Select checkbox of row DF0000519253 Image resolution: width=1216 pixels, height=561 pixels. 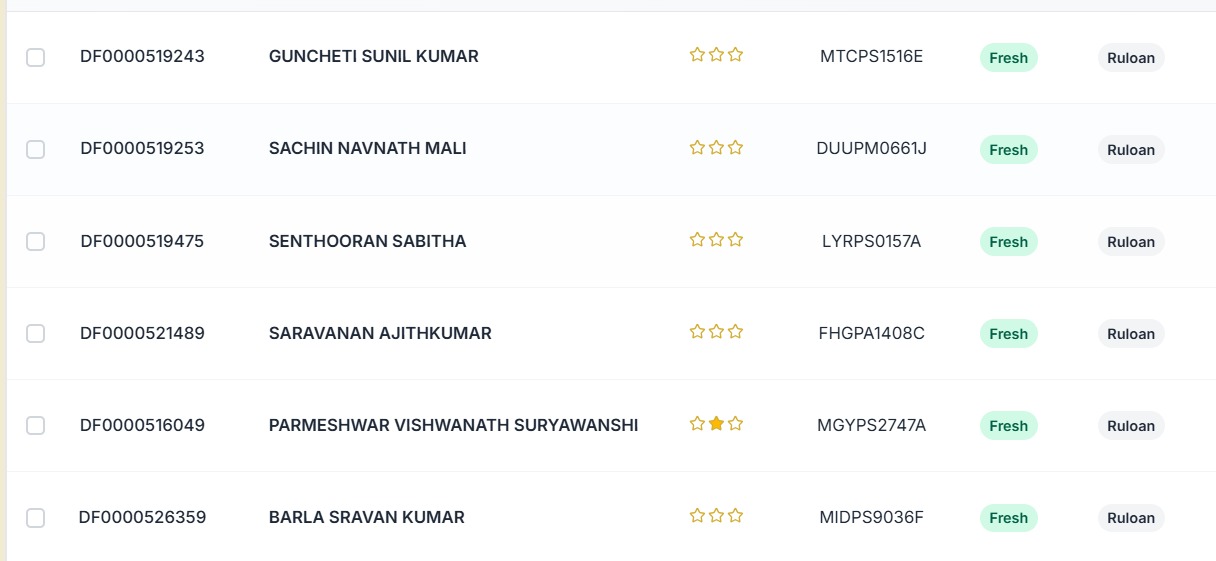[35, 150]
